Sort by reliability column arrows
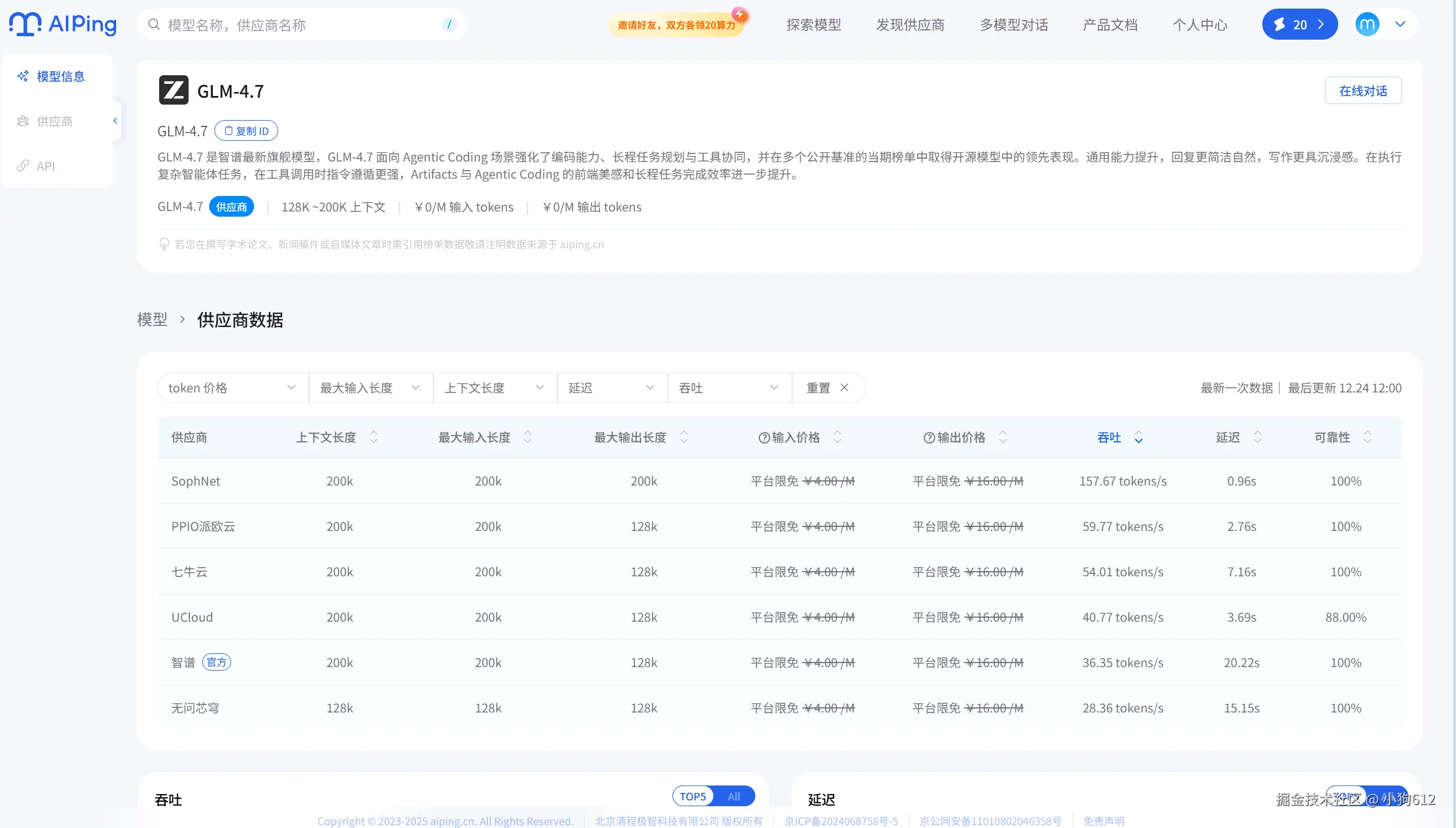 [1367, 437]
